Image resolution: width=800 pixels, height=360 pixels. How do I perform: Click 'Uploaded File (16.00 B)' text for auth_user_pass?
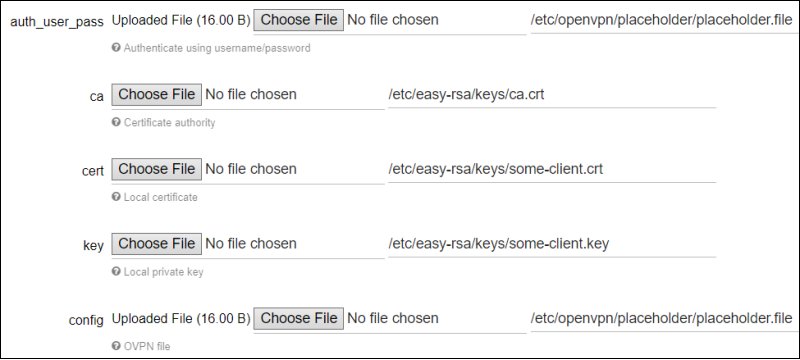181,20
